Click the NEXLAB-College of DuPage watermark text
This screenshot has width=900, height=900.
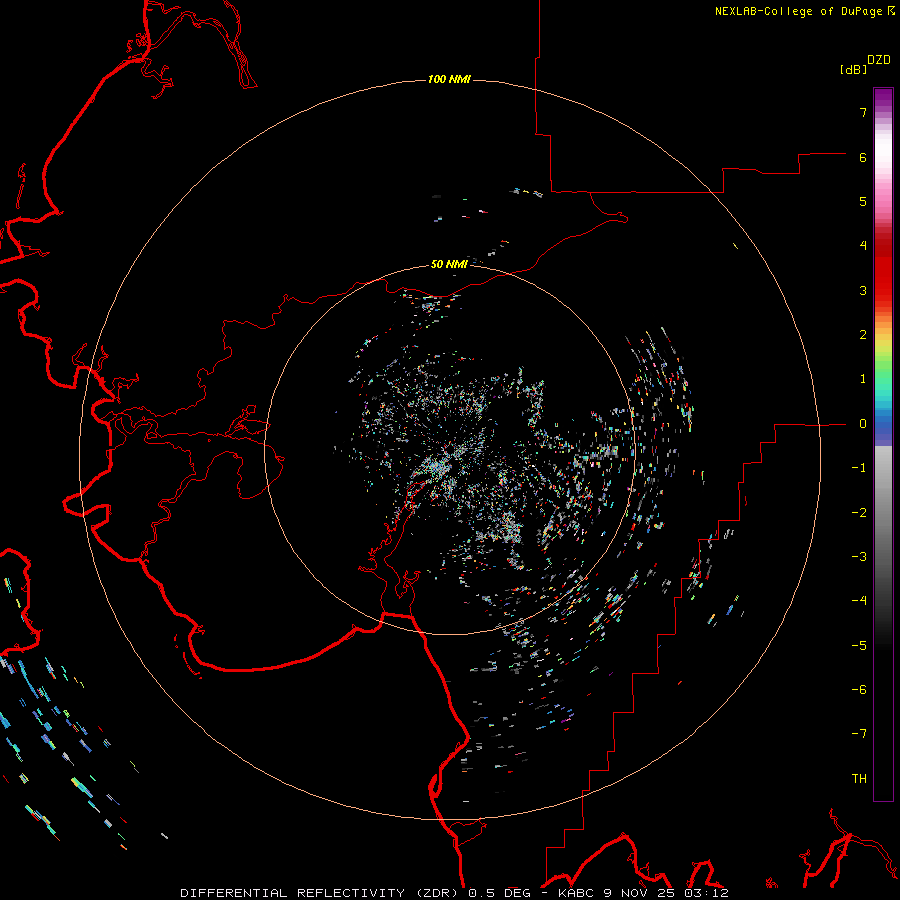pyautogui.click(x=804, y=11)
